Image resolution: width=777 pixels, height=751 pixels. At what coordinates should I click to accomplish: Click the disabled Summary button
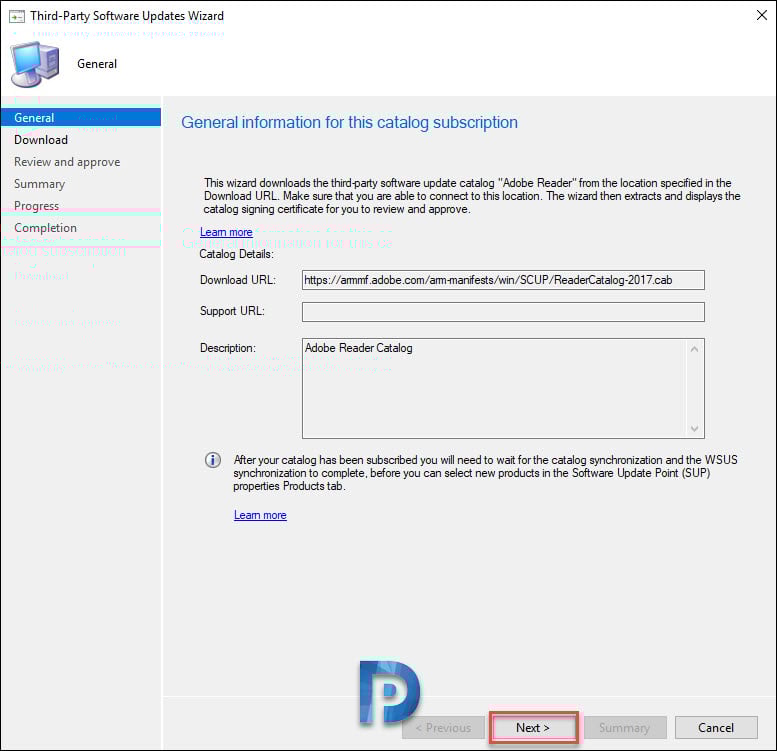(625, 727)
